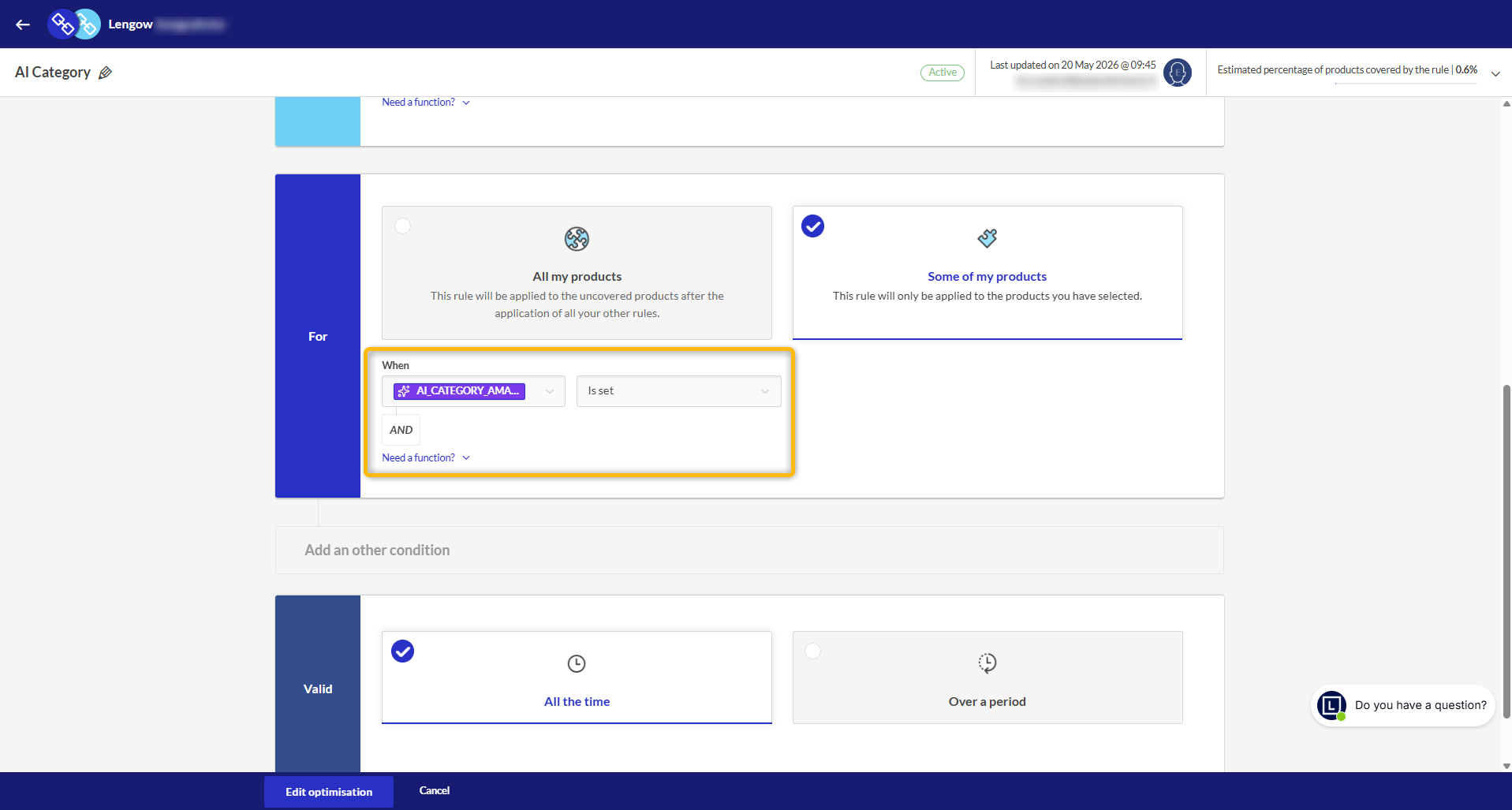This screenshot has width=1512, height=810.
Task: Click the All my products title
Action: coord(577,277)
